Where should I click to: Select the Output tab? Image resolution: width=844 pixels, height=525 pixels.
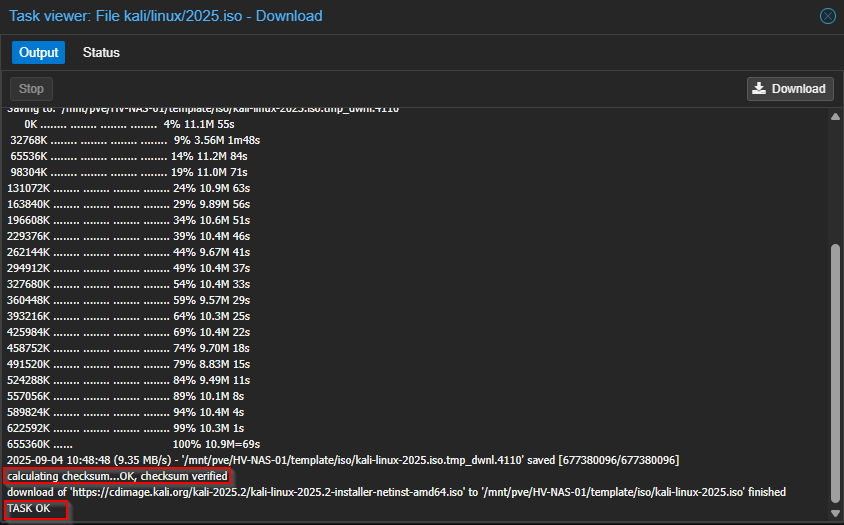click(x=38, y=53)
